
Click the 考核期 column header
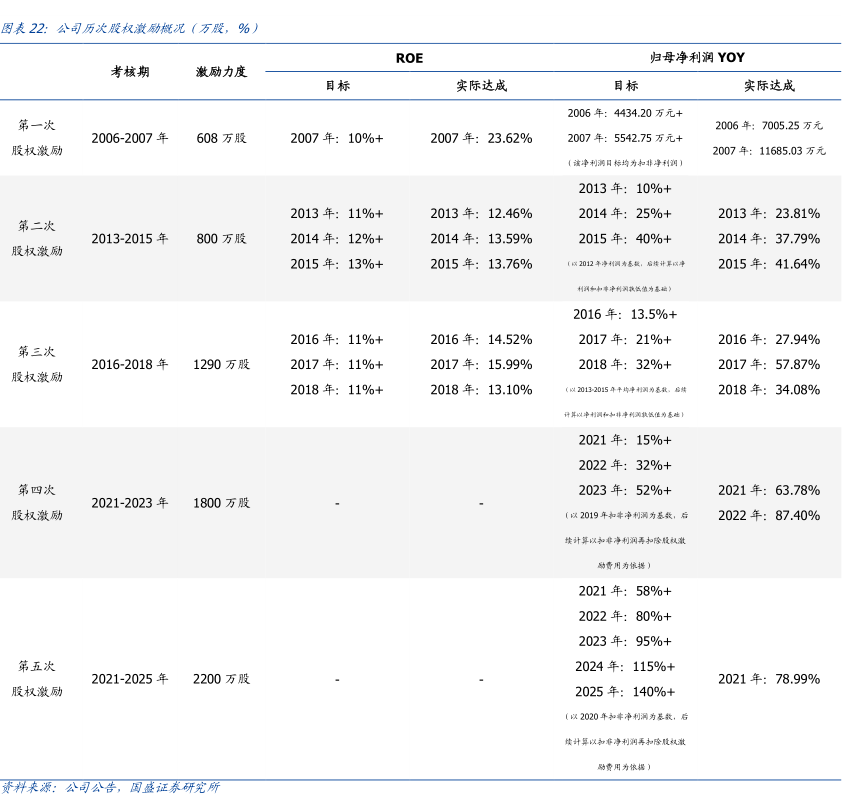(130, 72)
